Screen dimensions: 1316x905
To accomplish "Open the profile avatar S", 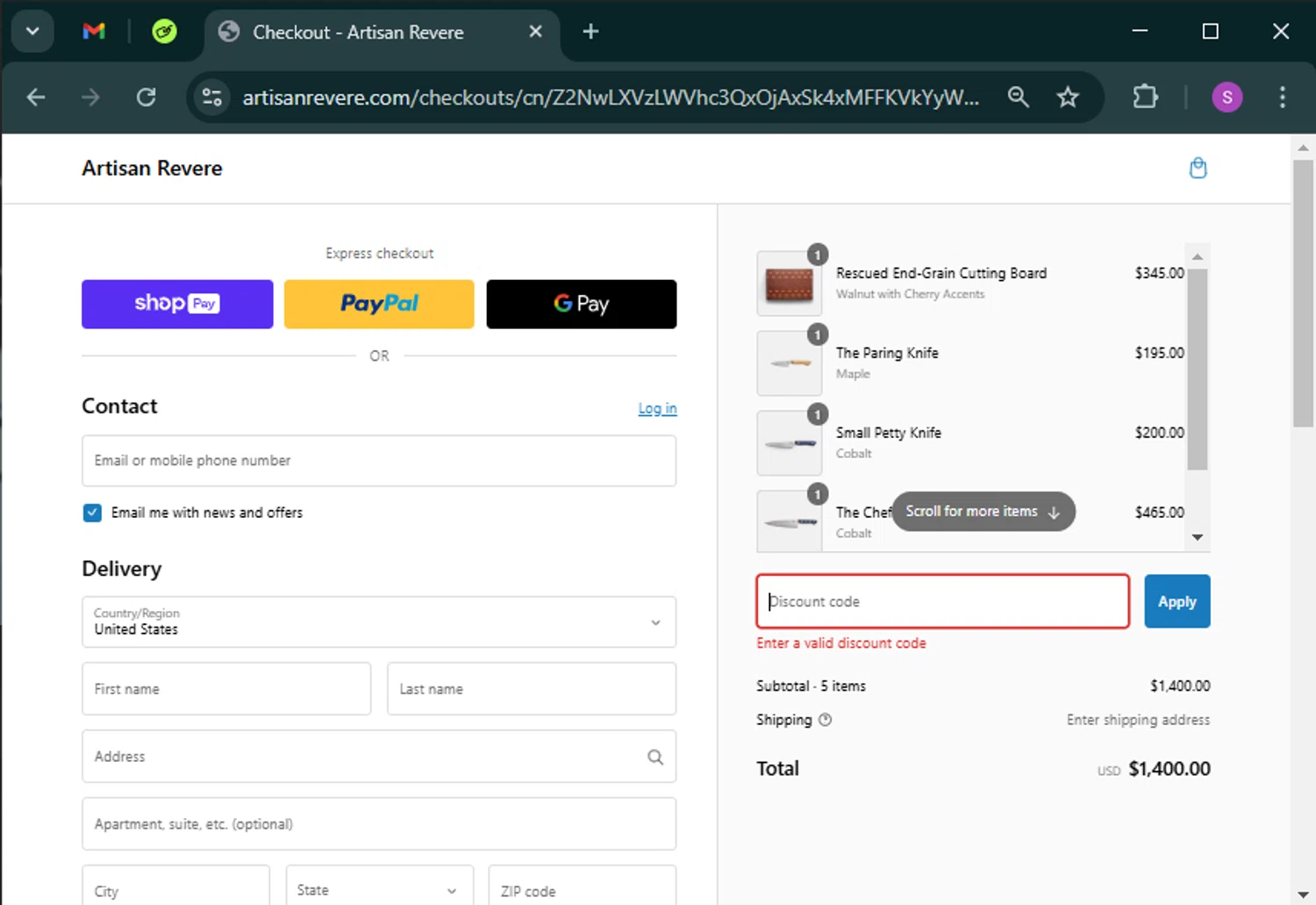I will pyautogui.click(x=1227, y=97).
